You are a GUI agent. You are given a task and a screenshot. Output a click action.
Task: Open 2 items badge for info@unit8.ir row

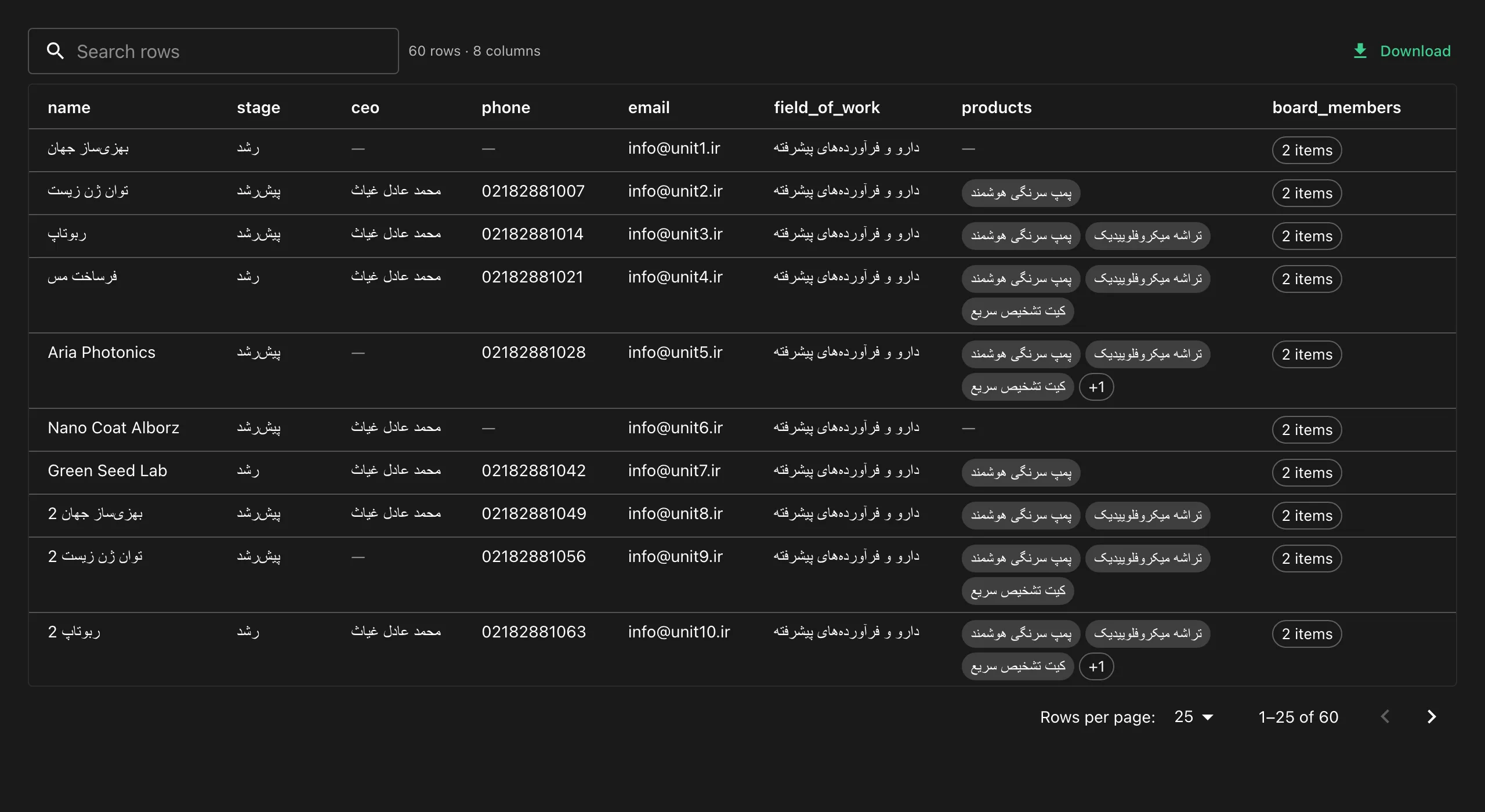pos(1307,516)
